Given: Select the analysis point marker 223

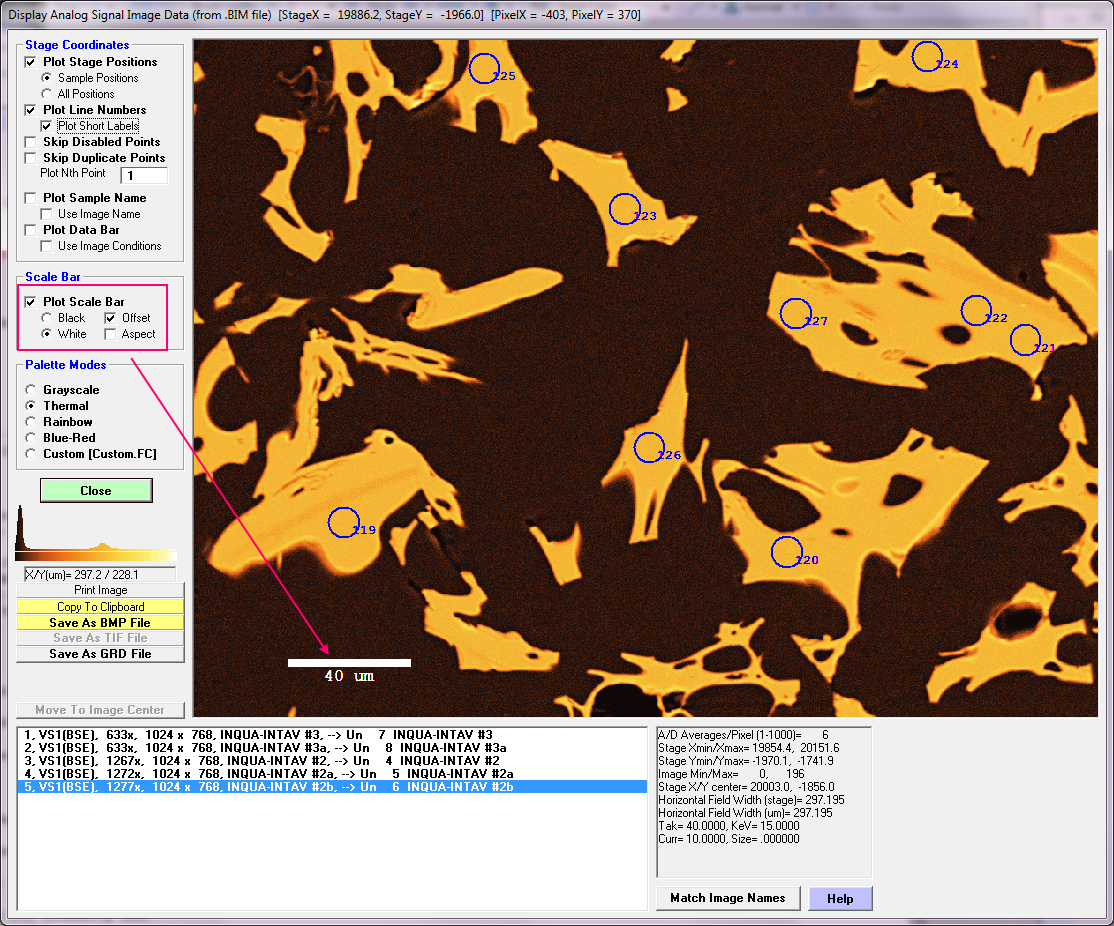Looking at the screenshot, I should 625,209.
